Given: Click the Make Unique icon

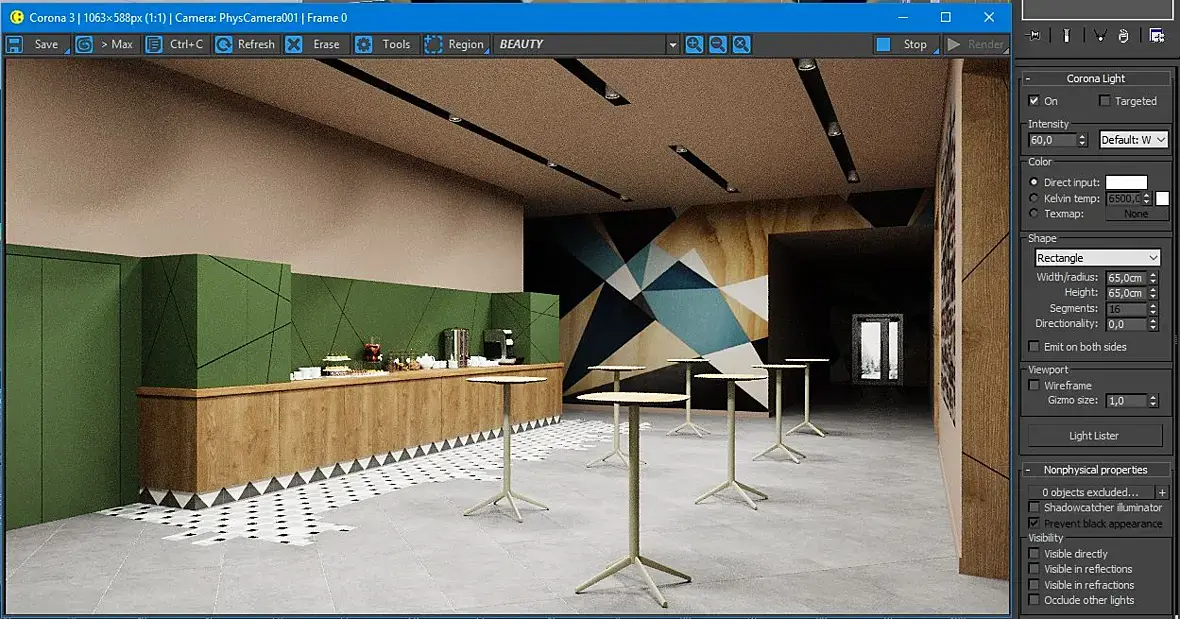Looking at the screenshot, I should point(1099,35).
